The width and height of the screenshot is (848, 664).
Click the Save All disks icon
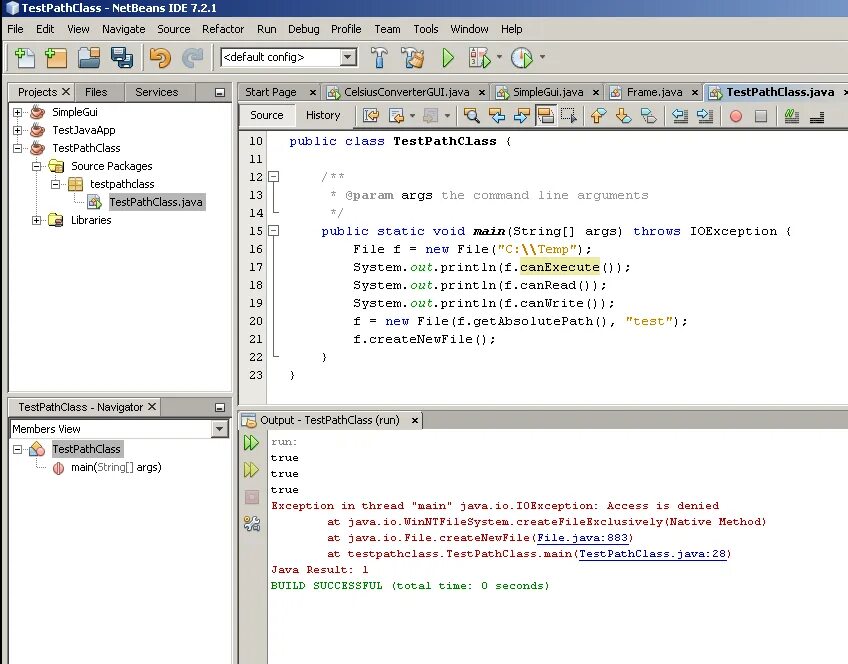tap(122, 57)
